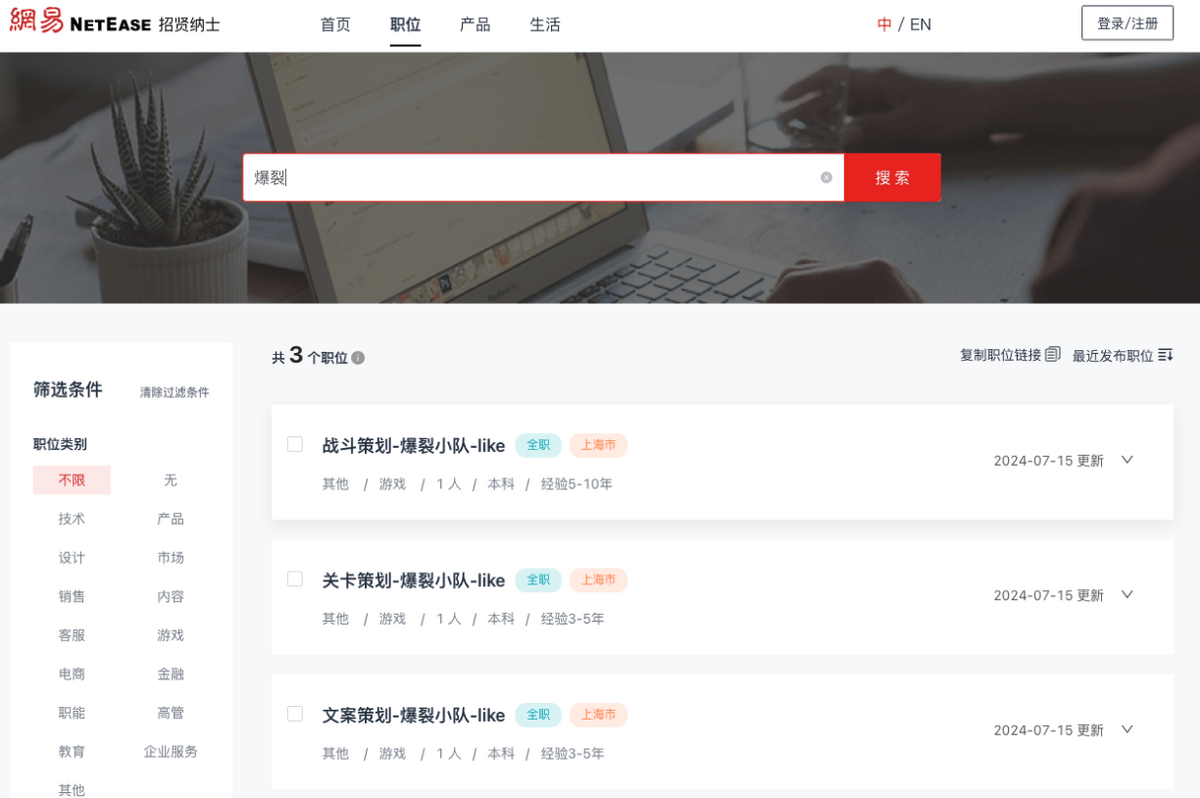
Task: Tick the checkbox for 关卡策划-爆裂小队-like
Action: pyautogui.click(x=295, y=579)
